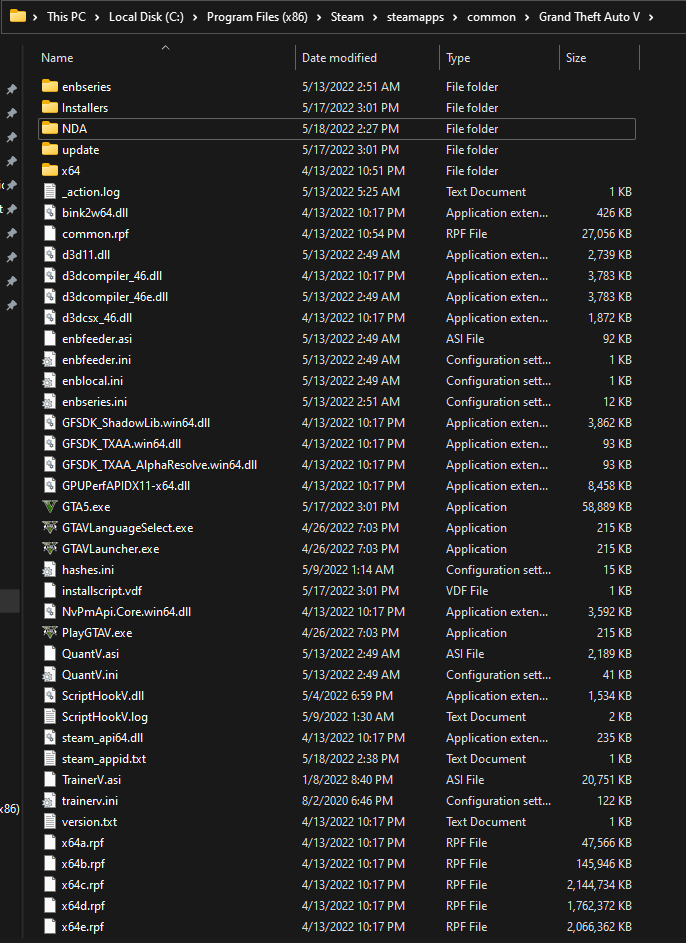The width and height of the screenshot is (686, 943).
Task: Select file GFSDK_TXAA_AlphaResolve.win64.dll
Action: coord(337,465)
